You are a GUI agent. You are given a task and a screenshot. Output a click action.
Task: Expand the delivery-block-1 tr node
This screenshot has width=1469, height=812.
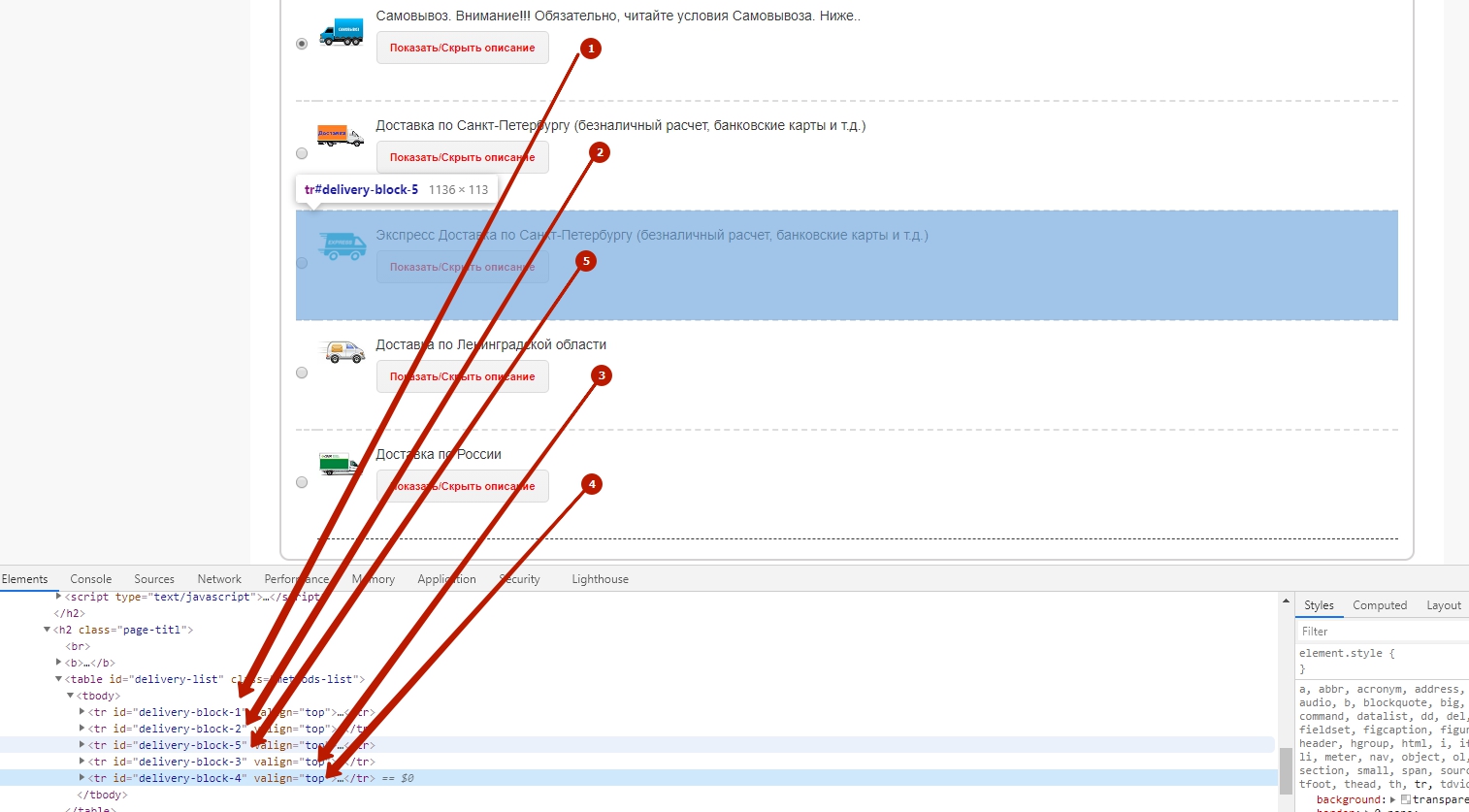click(x=82, y=712)
